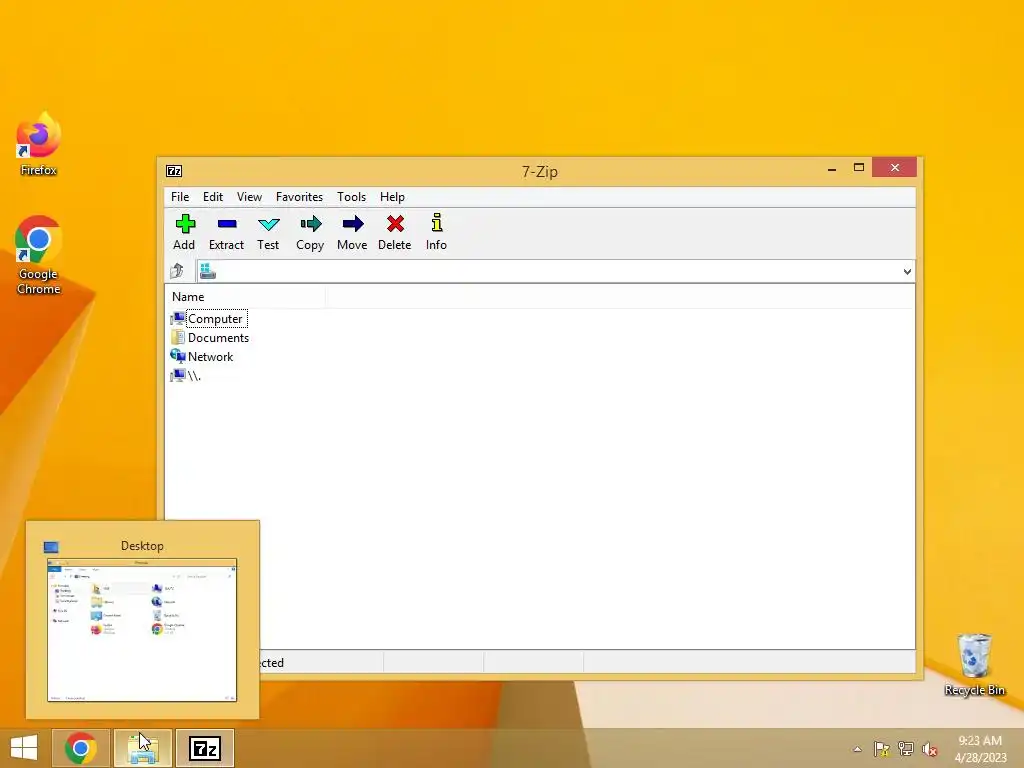Click the Extract toolbar button
This screenshot has width=1024, height=768.
click(226, 232)
